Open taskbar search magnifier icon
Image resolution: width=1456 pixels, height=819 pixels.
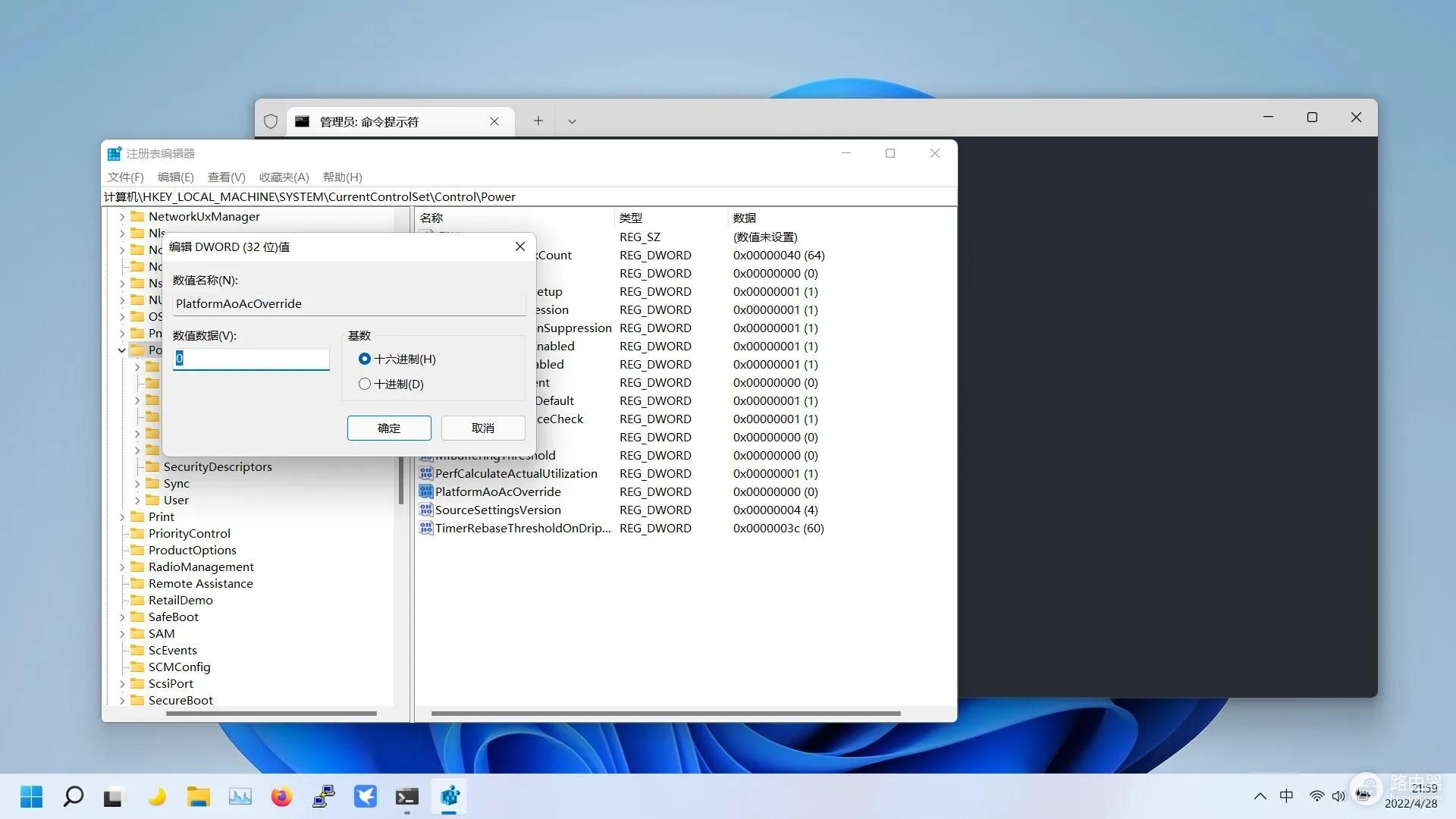pos(74,796)
